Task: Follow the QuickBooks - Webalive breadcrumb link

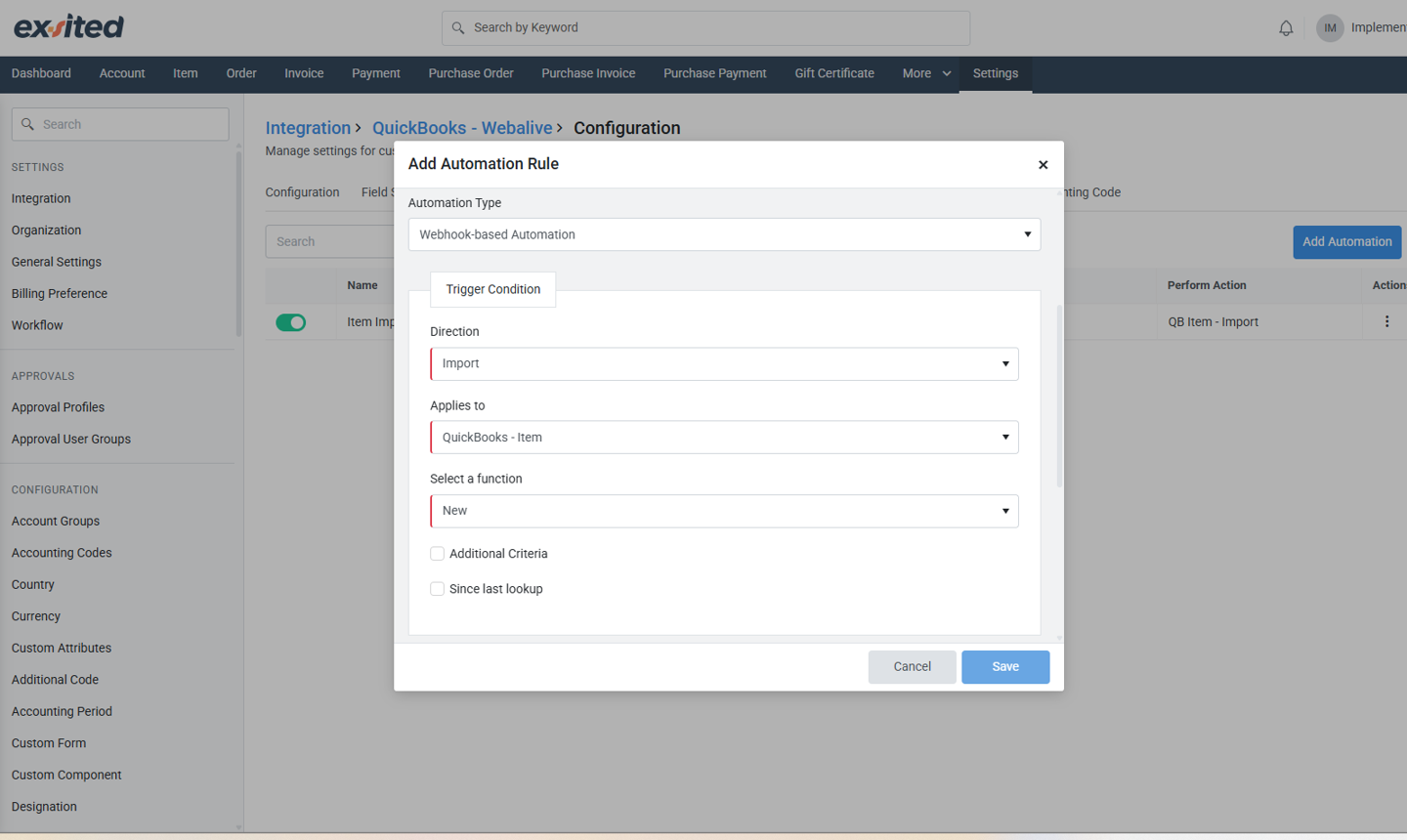Action: click(462, 128)
